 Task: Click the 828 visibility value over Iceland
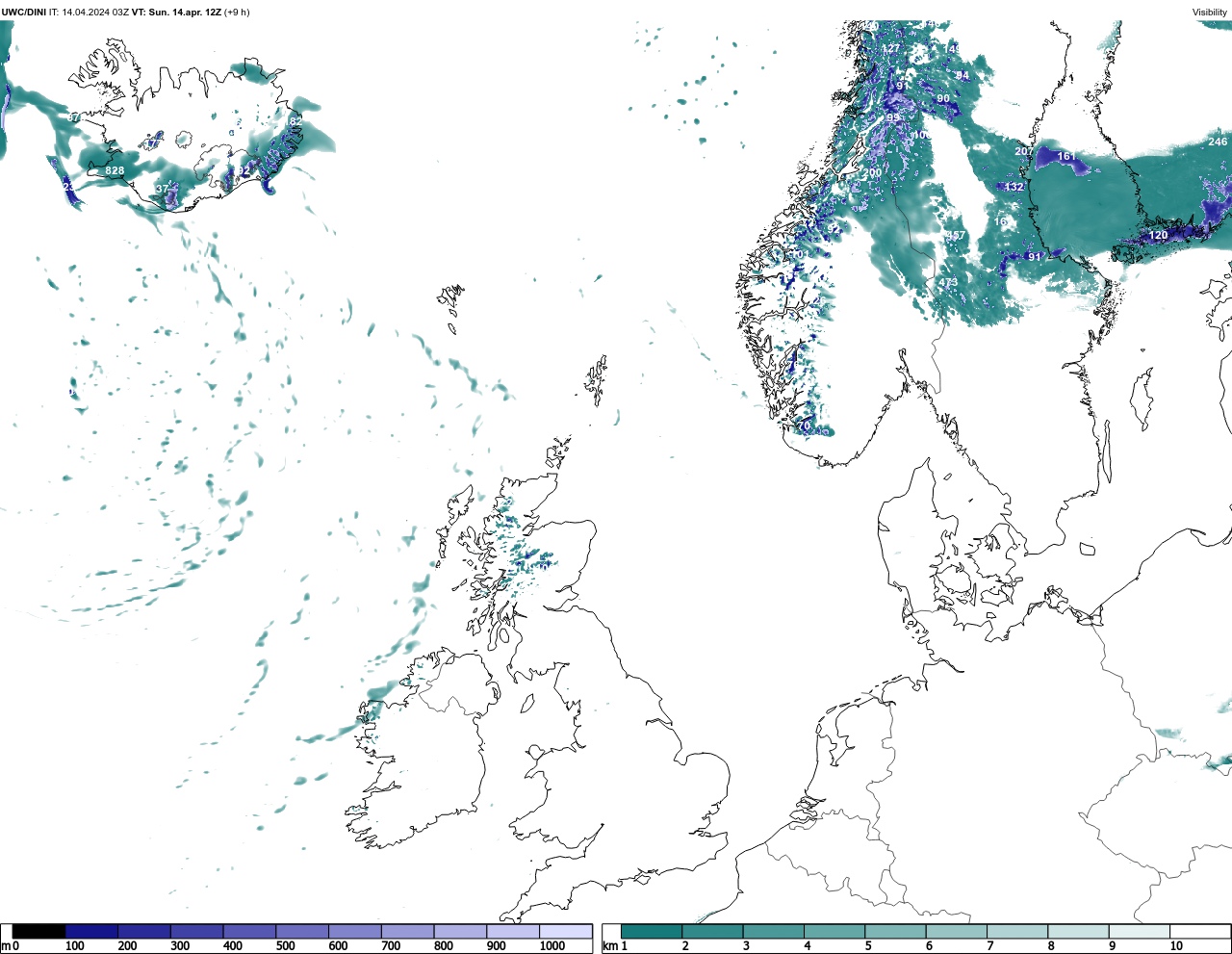[115, 171]
